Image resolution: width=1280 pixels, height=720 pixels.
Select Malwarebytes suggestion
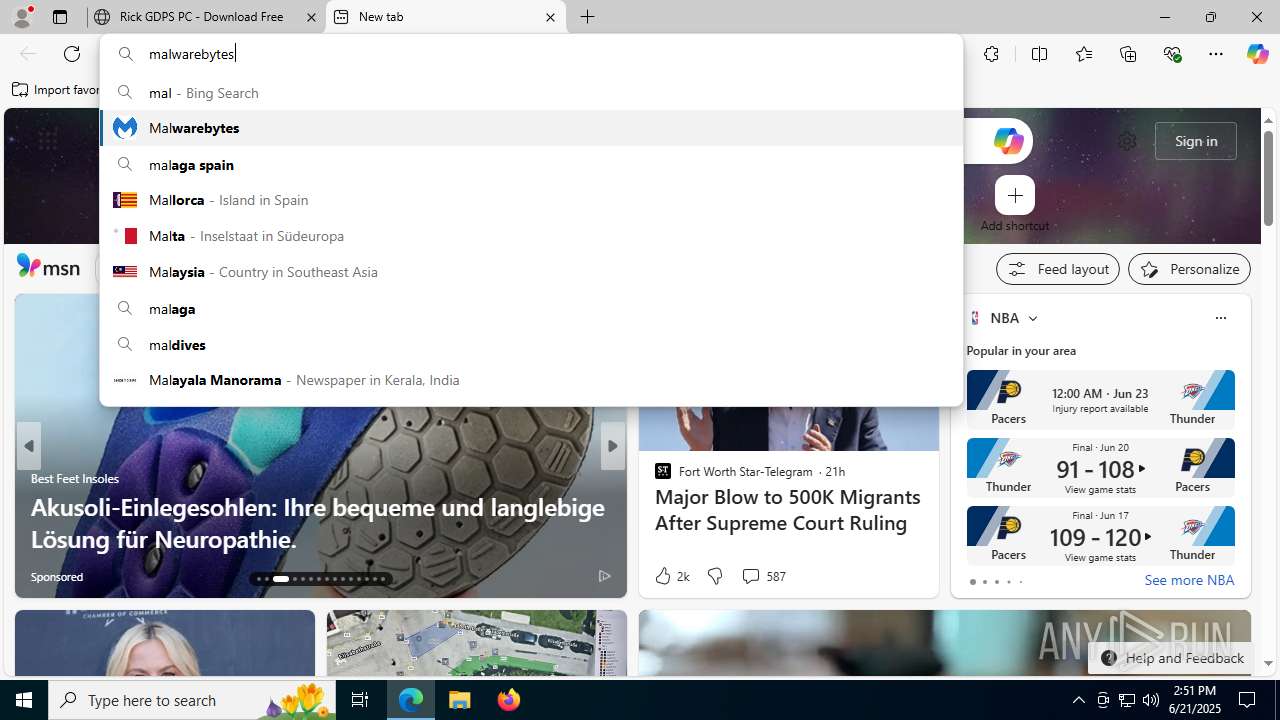tap(531, 128)
